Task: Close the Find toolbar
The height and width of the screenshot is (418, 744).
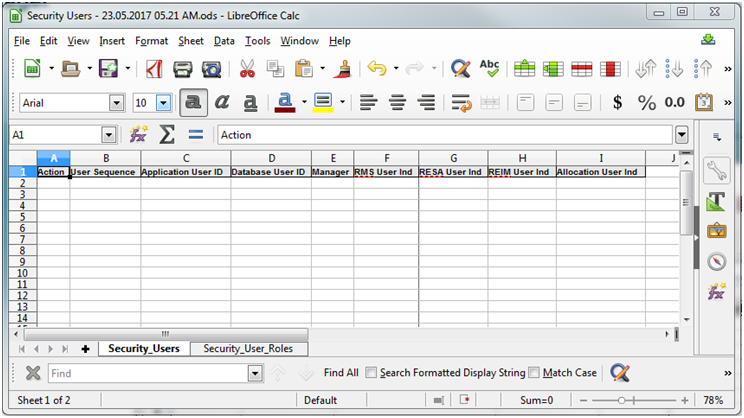Action: (33, 373)
